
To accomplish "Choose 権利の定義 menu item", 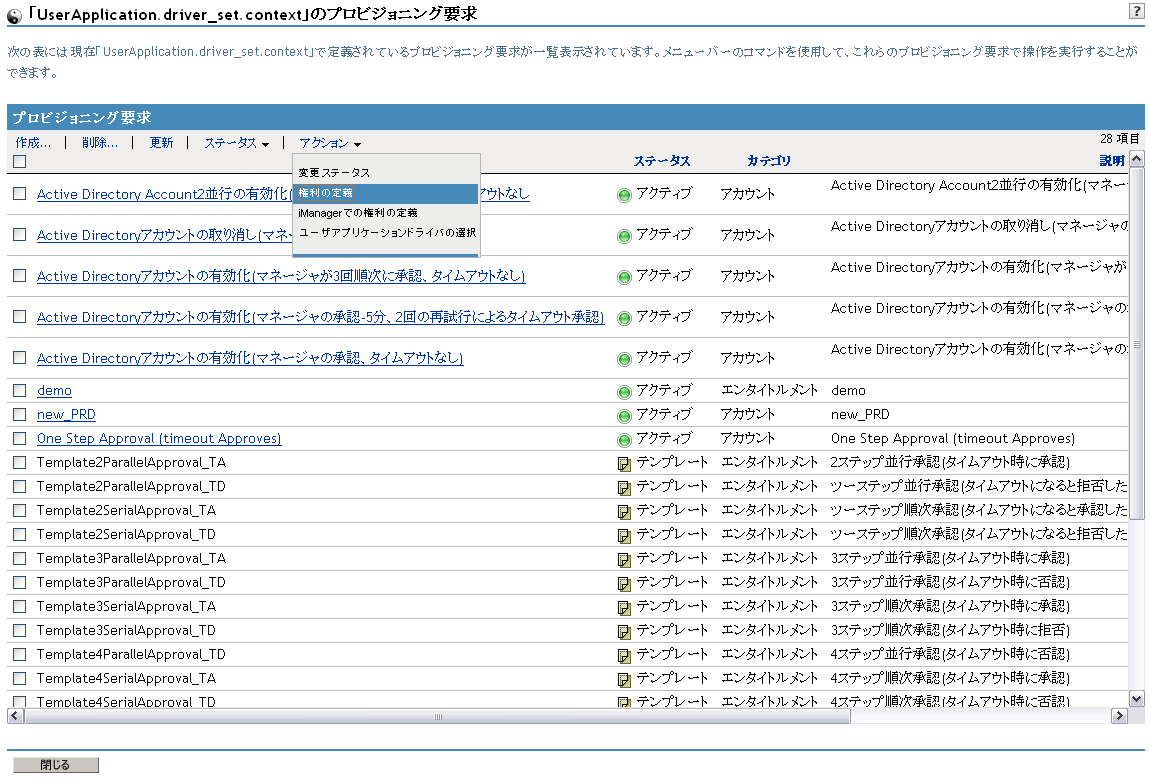I will (x=386, y=193).
